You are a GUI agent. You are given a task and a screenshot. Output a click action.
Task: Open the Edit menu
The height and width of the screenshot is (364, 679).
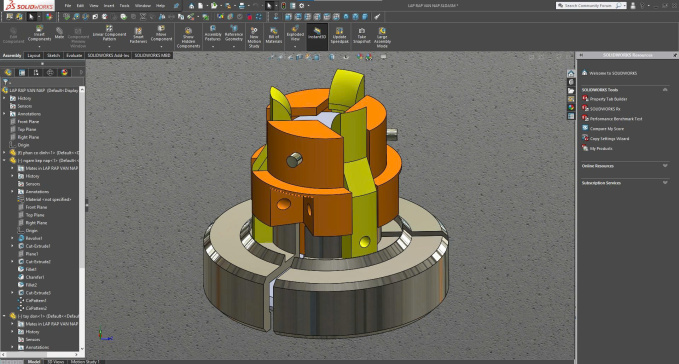point(81,6)
